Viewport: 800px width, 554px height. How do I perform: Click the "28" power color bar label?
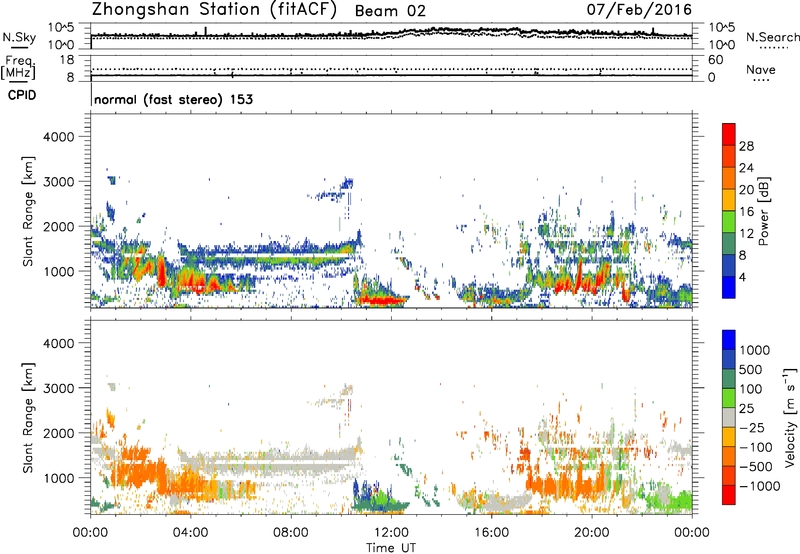coord(746,146)
